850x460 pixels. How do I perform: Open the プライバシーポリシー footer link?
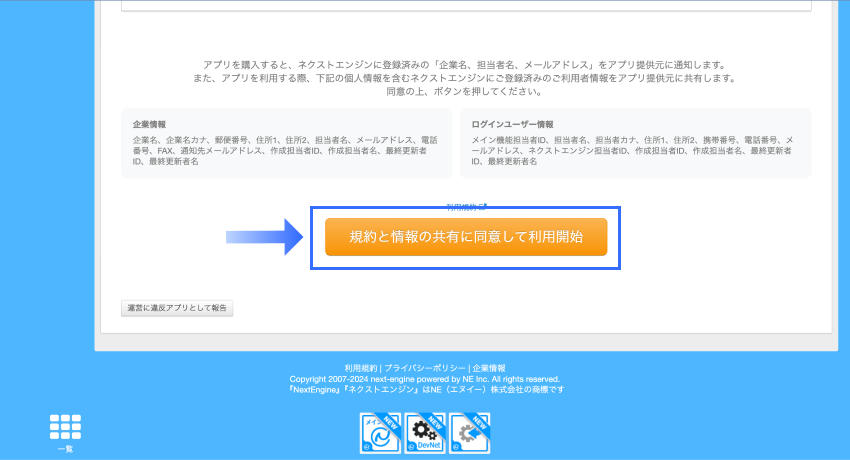coord(425,368)
